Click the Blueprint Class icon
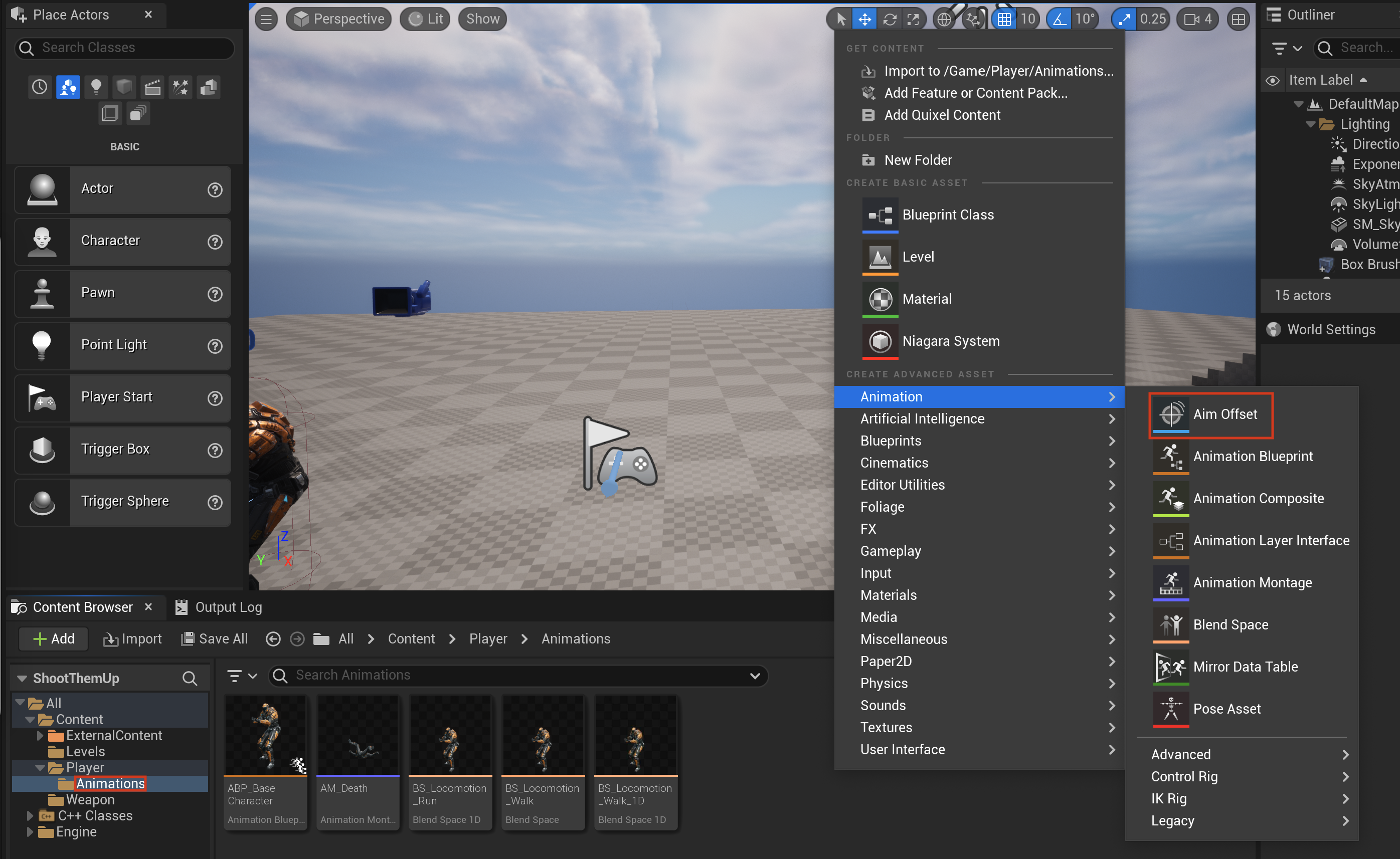Screen dimensions: 1400x859 880,214
